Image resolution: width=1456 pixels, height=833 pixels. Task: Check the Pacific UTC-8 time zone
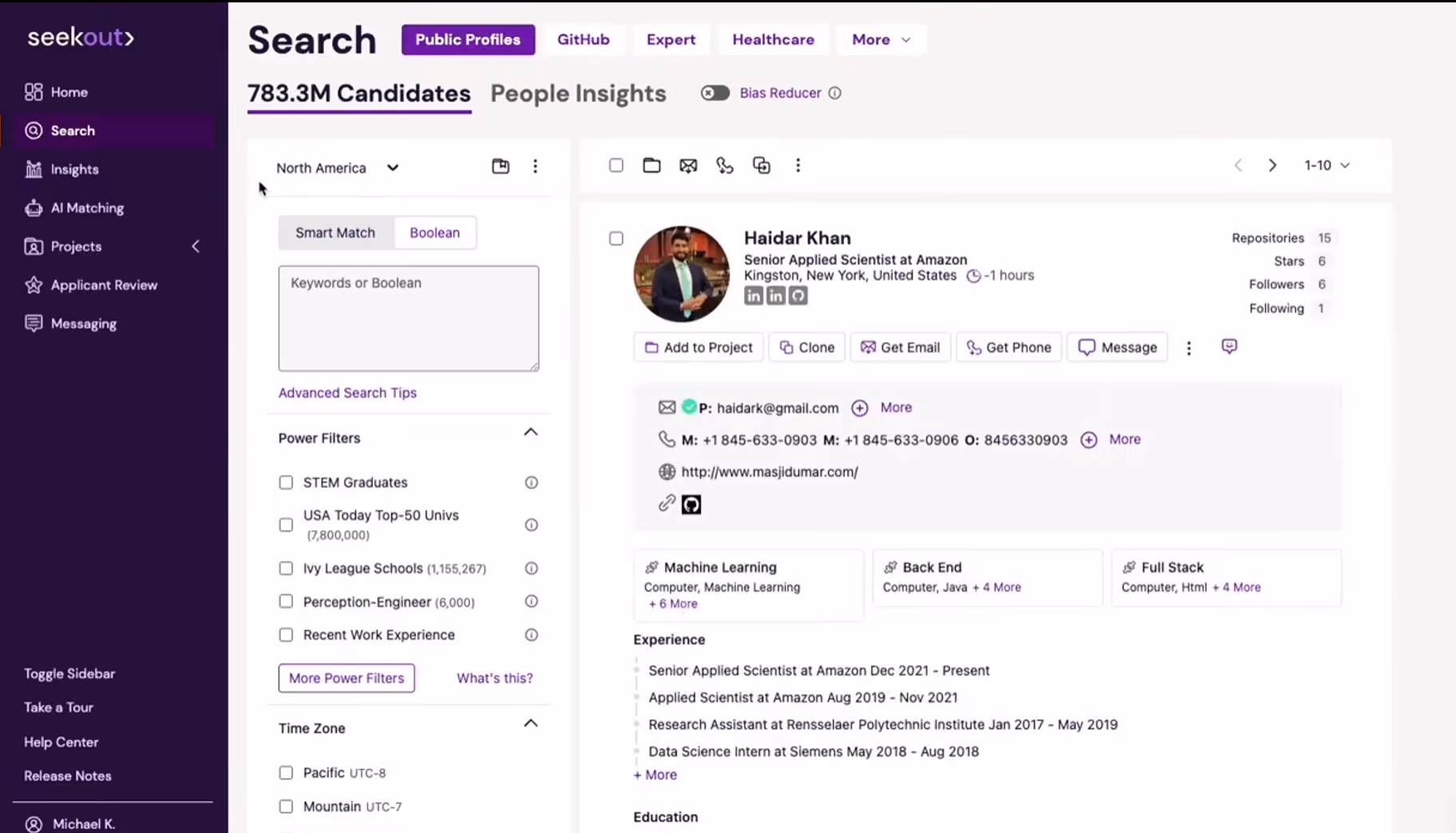[286, 772]
